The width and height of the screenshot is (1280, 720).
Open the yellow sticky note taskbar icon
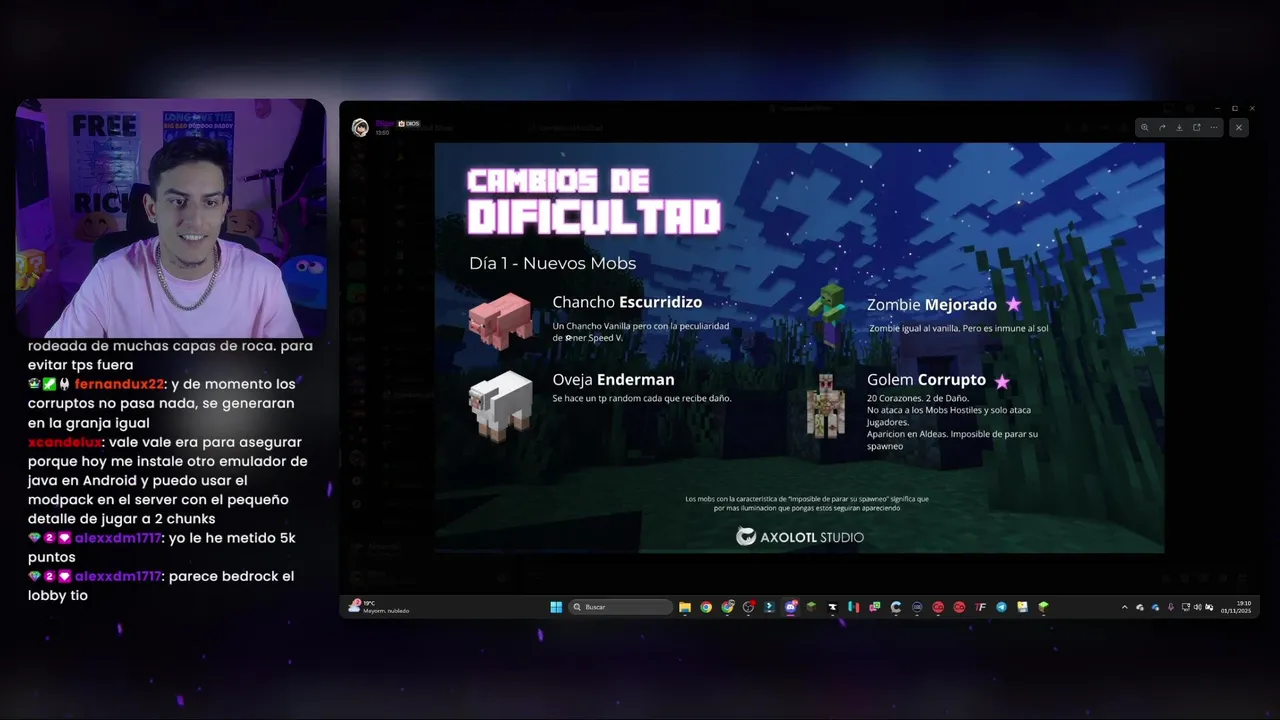(x=1022, y=607)
